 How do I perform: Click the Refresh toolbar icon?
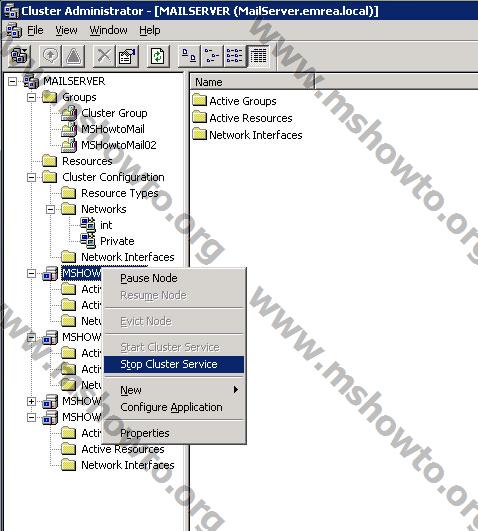pos(158,56)
